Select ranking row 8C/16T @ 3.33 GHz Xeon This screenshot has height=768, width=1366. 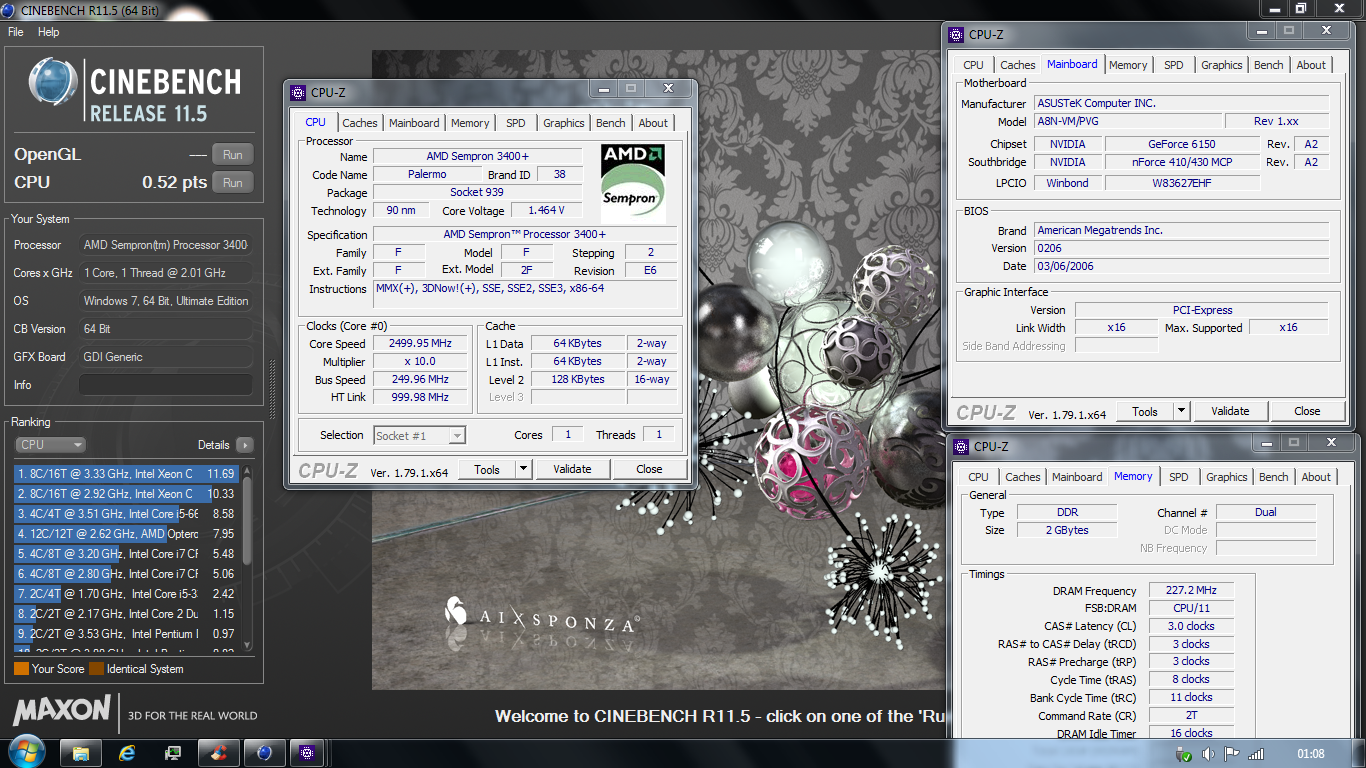click(126, 474)
